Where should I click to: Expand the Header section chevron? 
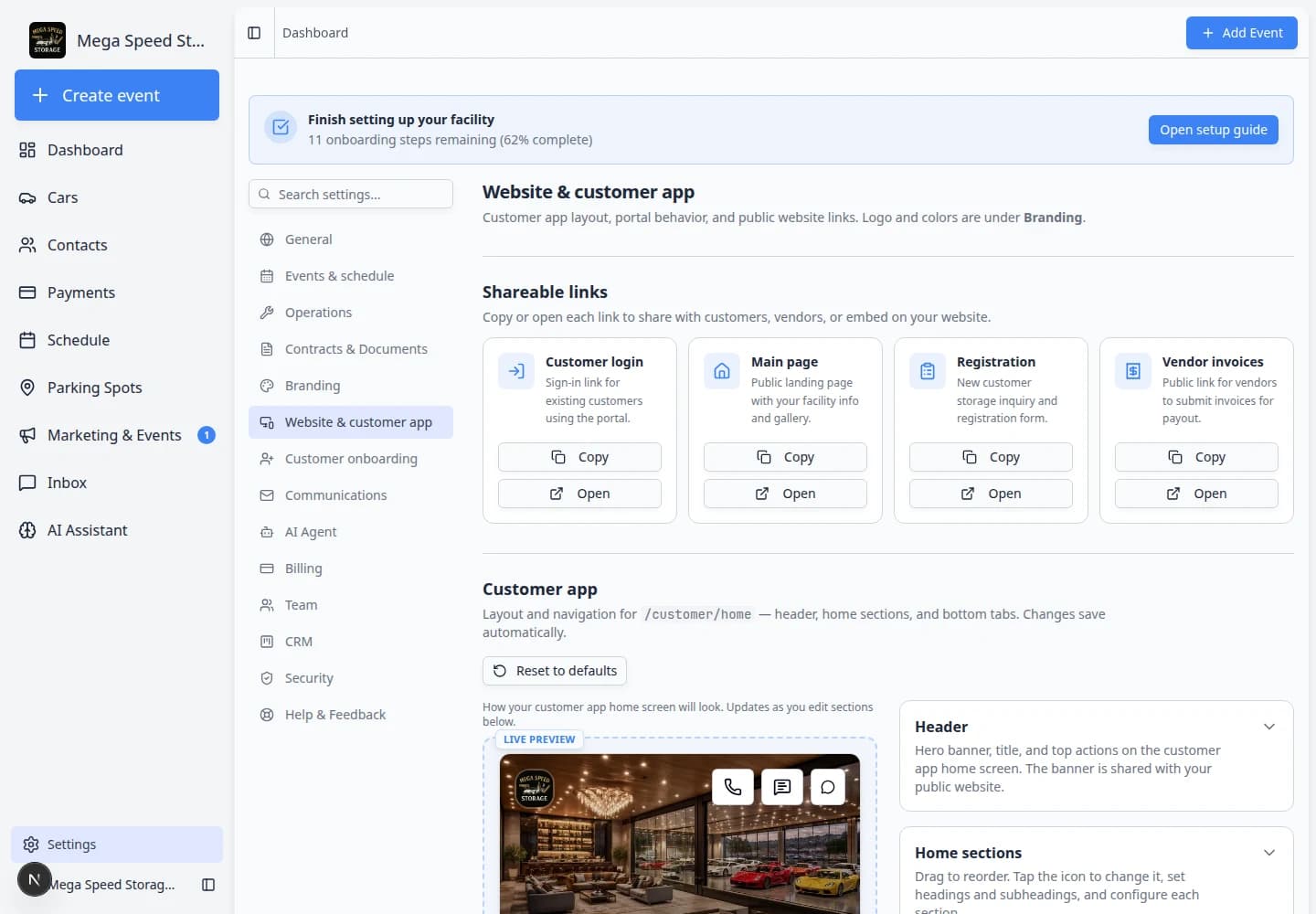pos(1269,727)
